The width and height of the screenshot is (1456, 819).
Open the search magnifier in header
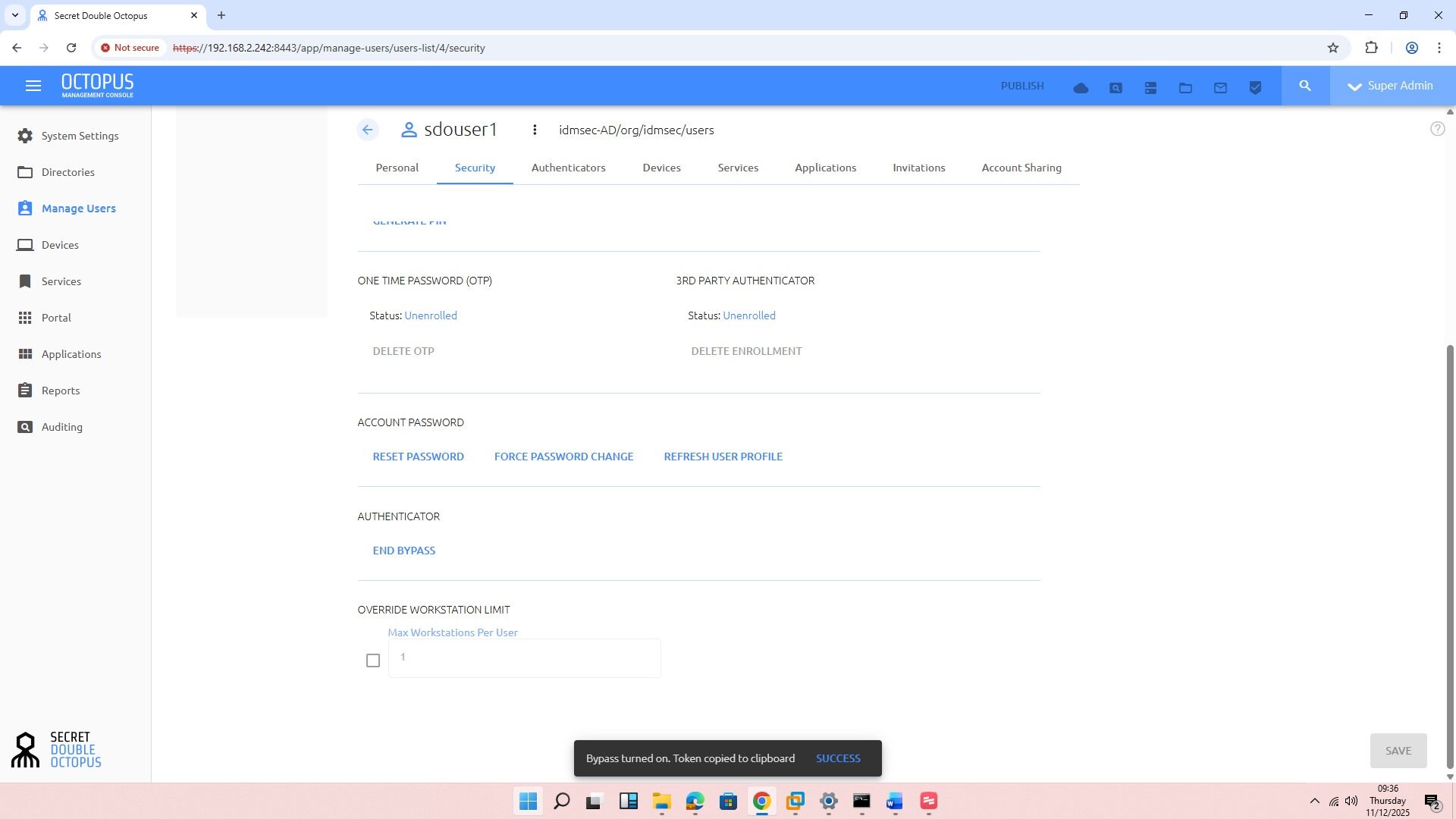pyautogui.click(x=1305, y=86)
